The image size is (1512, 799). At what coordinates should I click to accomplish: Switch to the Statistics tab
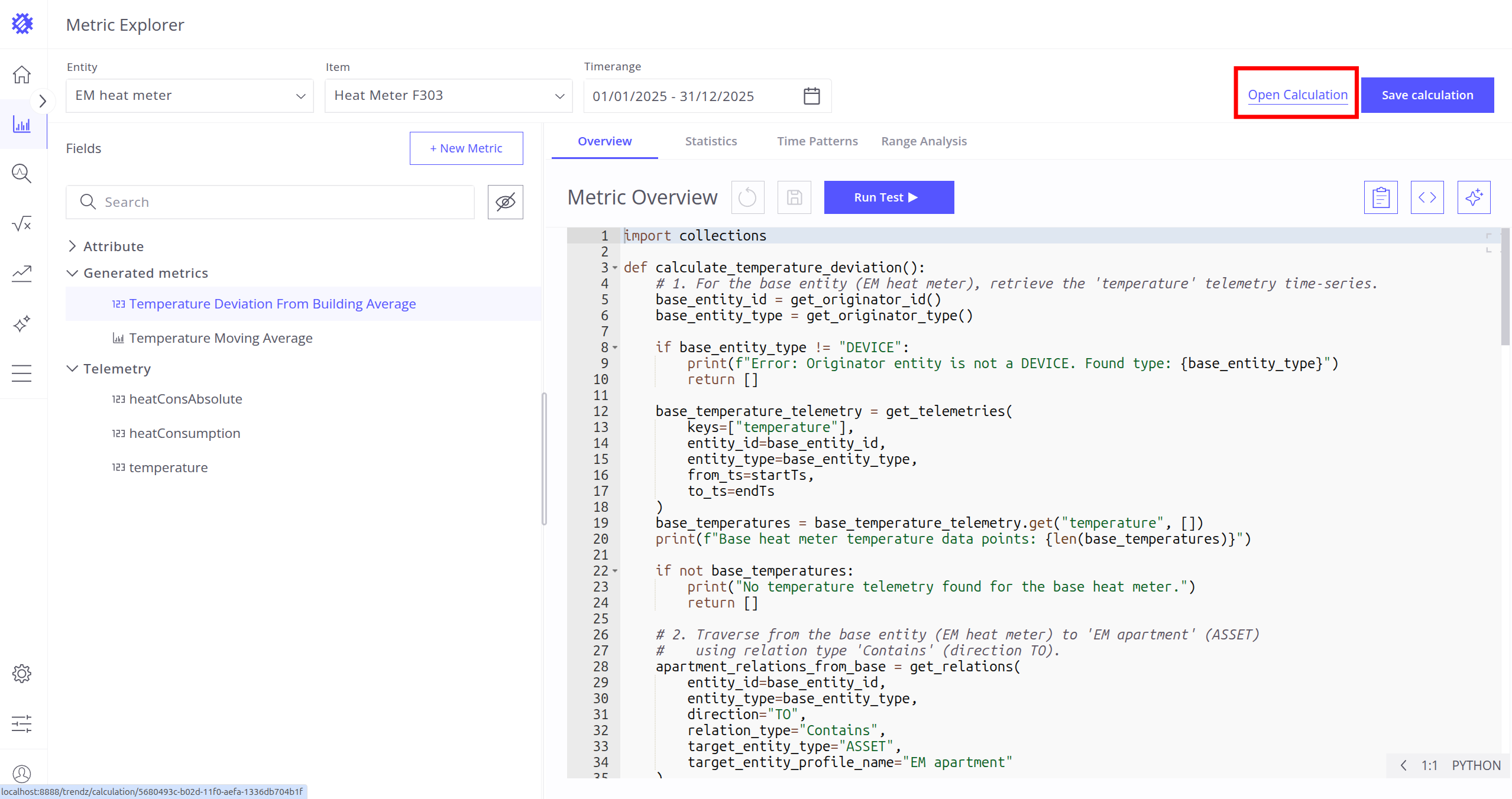(x=711, y=141)
